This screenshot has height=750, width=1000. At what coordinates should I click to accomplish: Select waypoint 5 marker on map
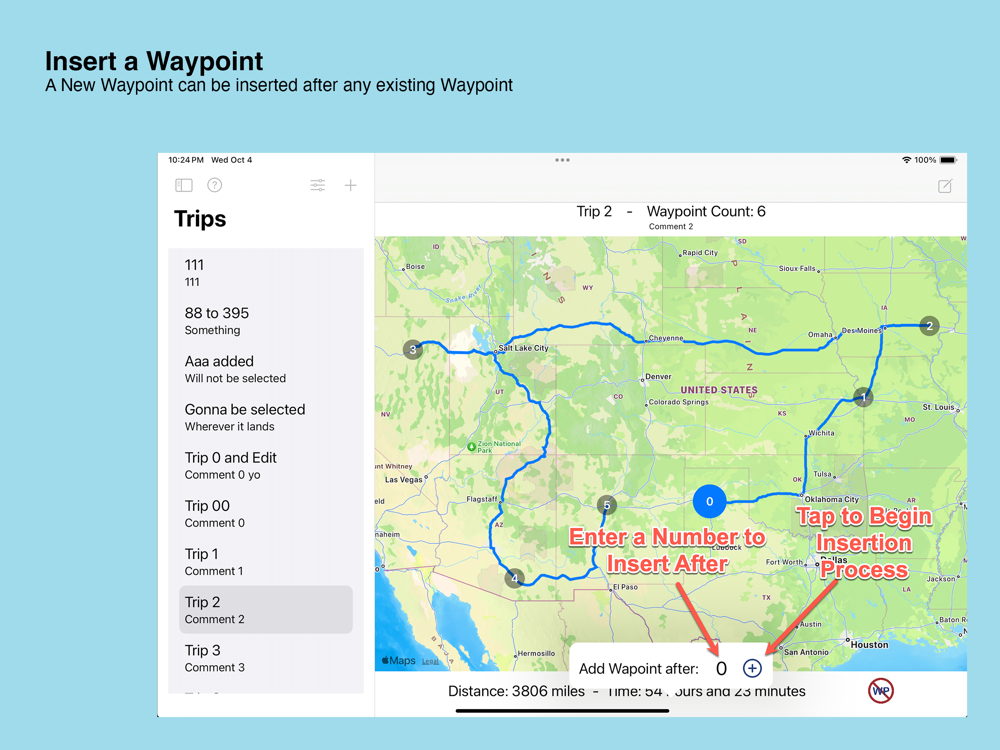point(607,505)
